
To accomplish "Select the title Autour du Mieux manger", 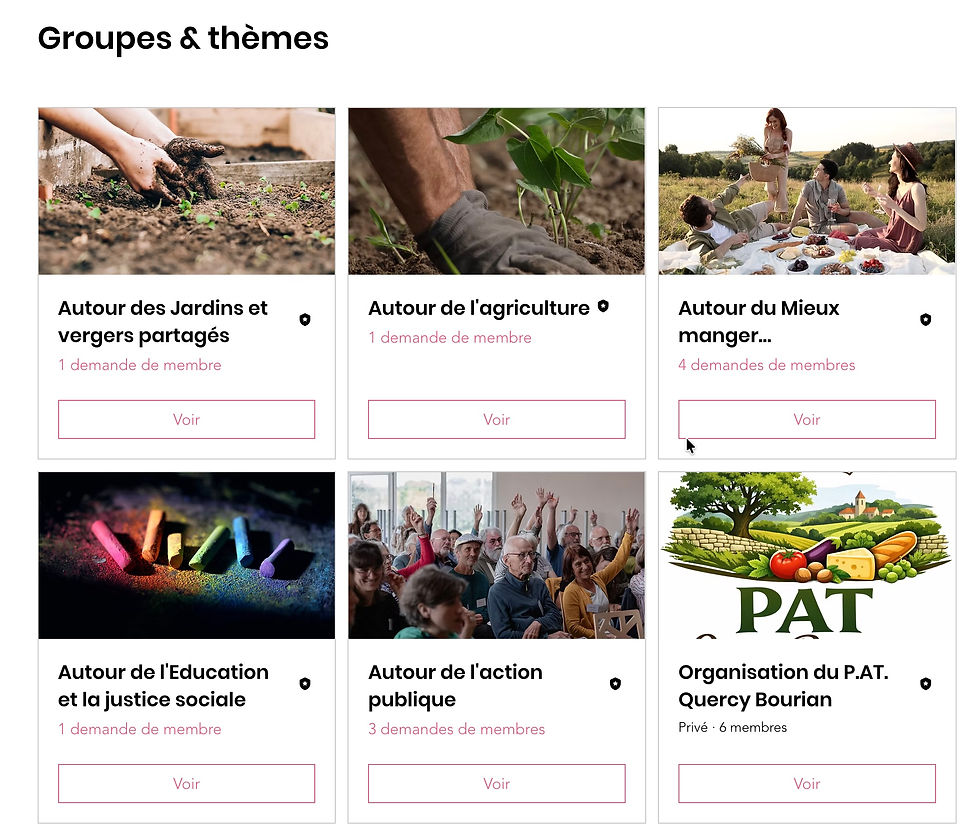I will pyautogui.click(x=758, y=321).
